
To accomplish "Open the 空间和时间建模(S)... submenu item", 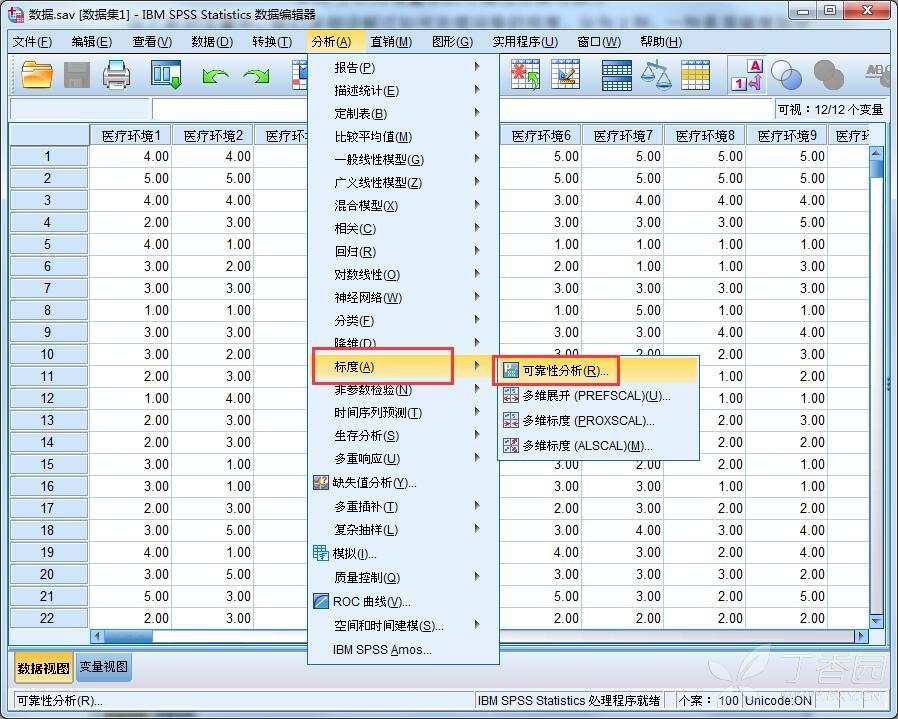I will coord(404,626).
